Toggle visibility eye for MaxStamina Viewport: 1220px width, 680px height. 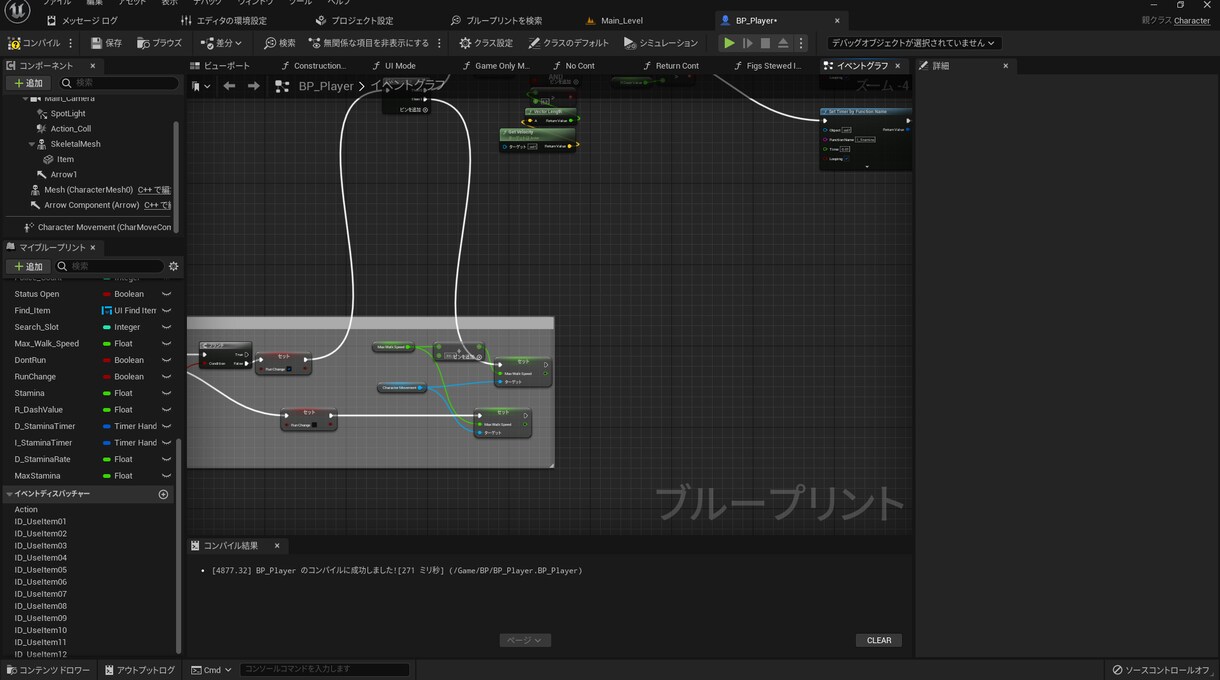point(166,476)
